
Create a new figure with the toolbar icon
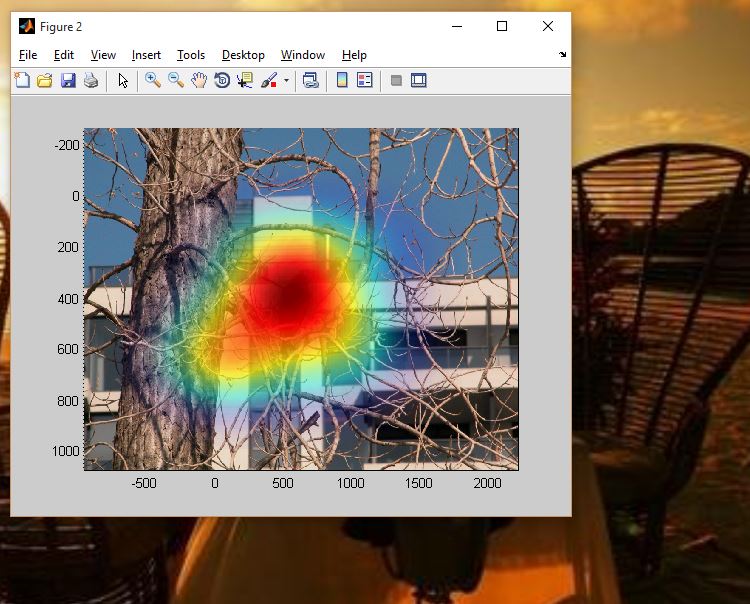click(x=22, y=80)
